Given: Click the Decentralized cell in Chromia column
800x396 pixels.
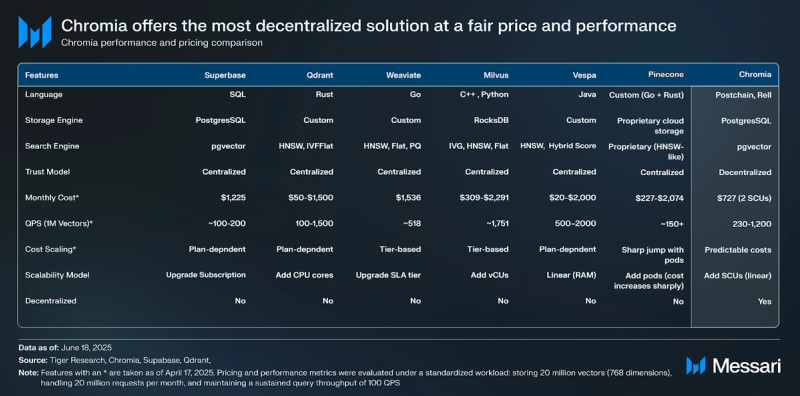Looking at the screenshot, I should 745,172.
